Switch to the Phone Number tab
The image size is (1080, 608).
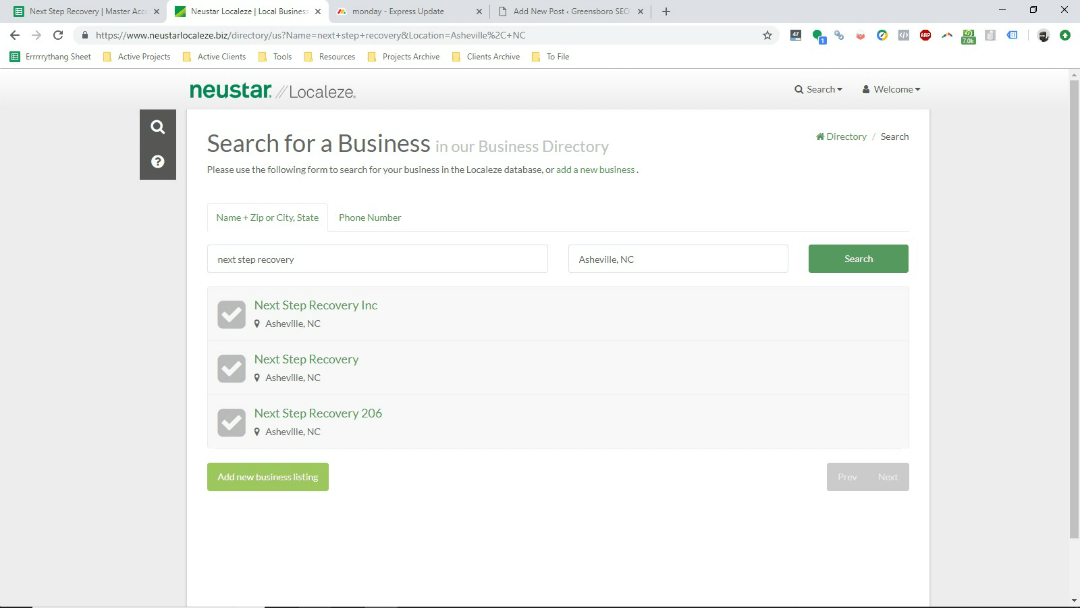(369, 217)
